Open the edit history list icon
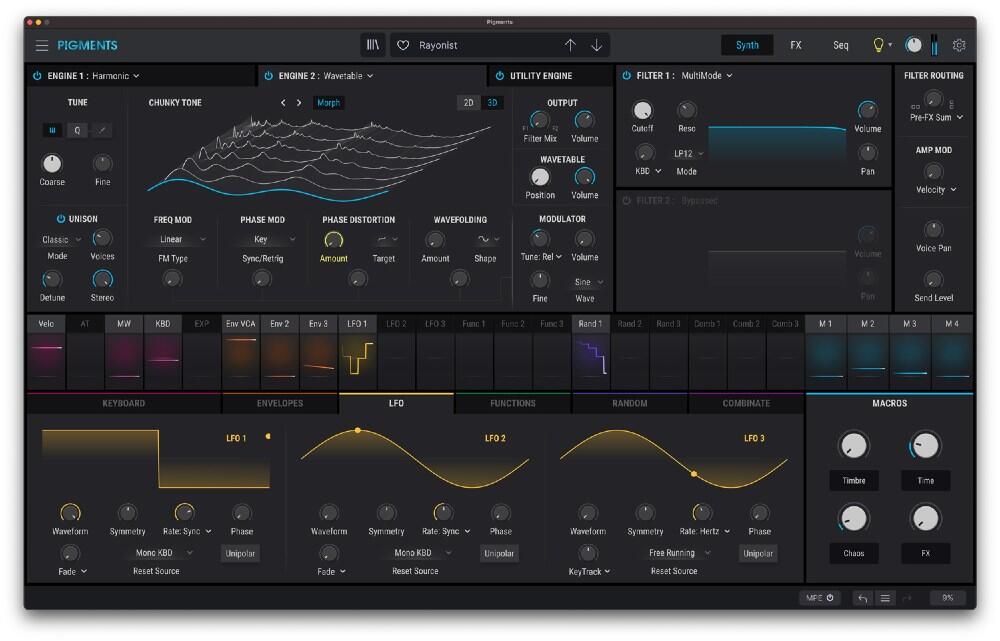 [884, 598]
